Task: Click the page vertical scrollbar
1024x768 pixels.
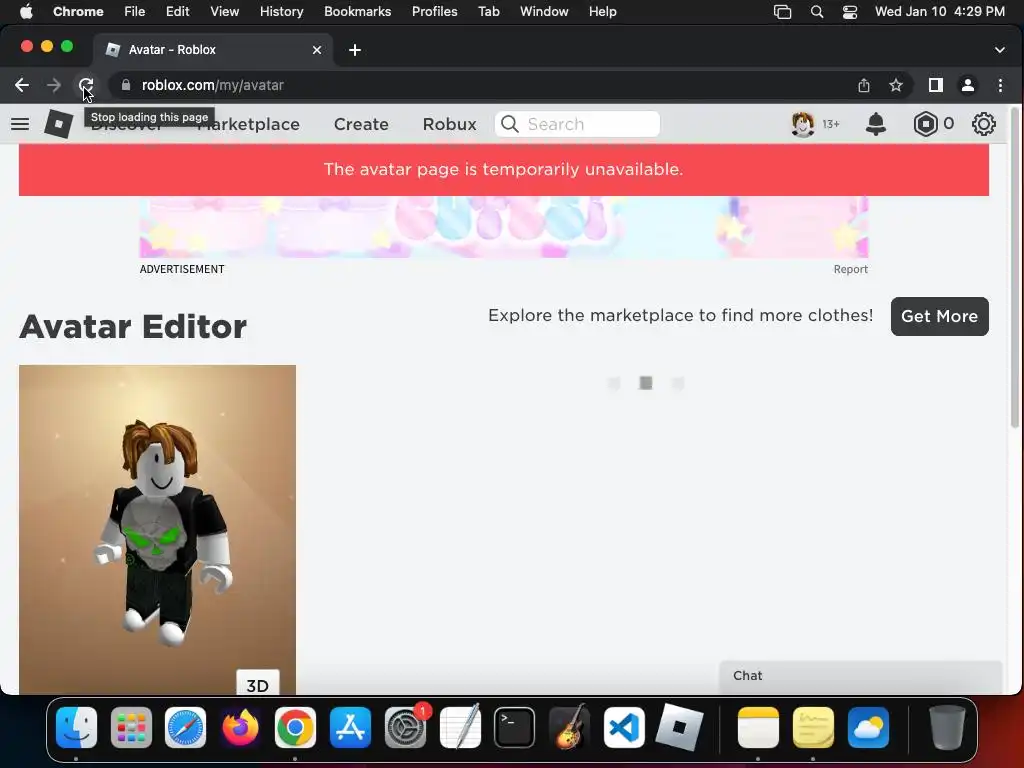Action: point(1014,268)
